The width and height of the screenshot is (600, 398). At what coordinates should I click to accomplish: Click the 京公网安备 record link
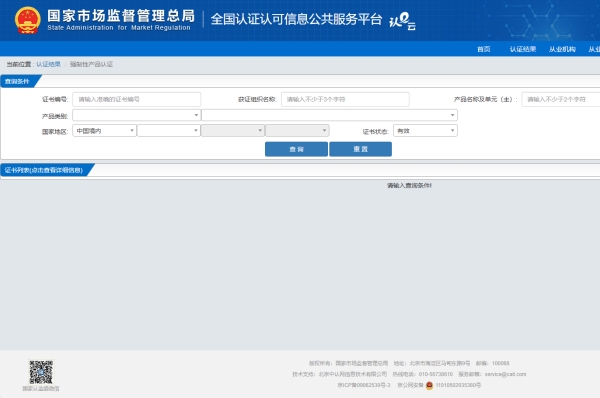click(439, 385)
